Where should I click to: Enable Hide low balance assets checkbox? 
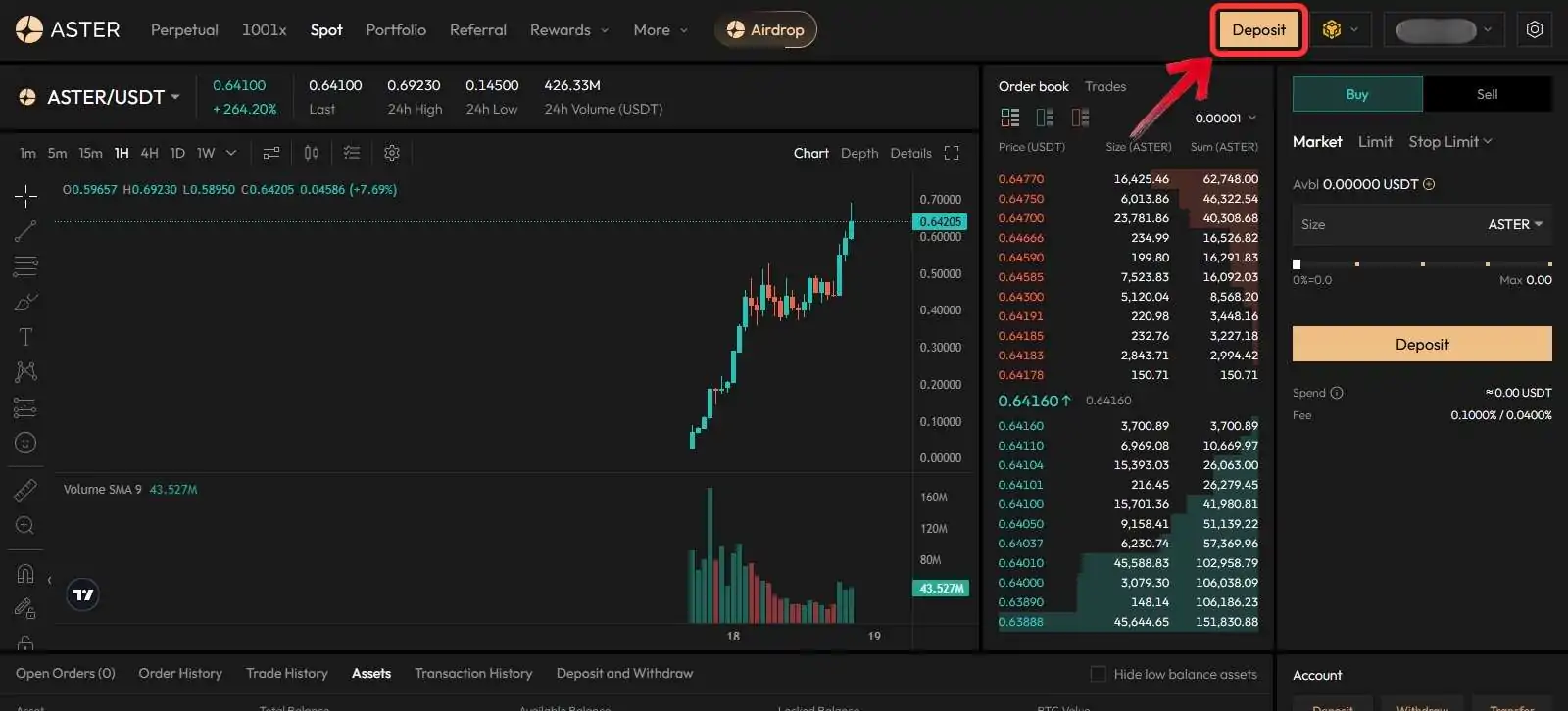click(1099, 674)
